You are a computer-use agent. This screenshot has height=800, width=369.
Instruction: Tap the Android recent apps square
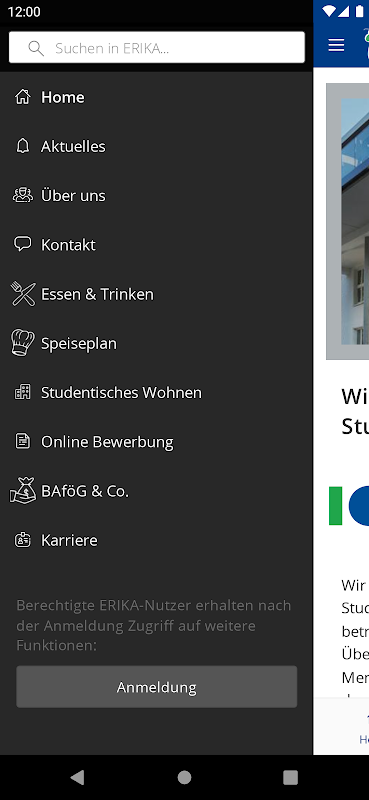(x=290, y=777)
